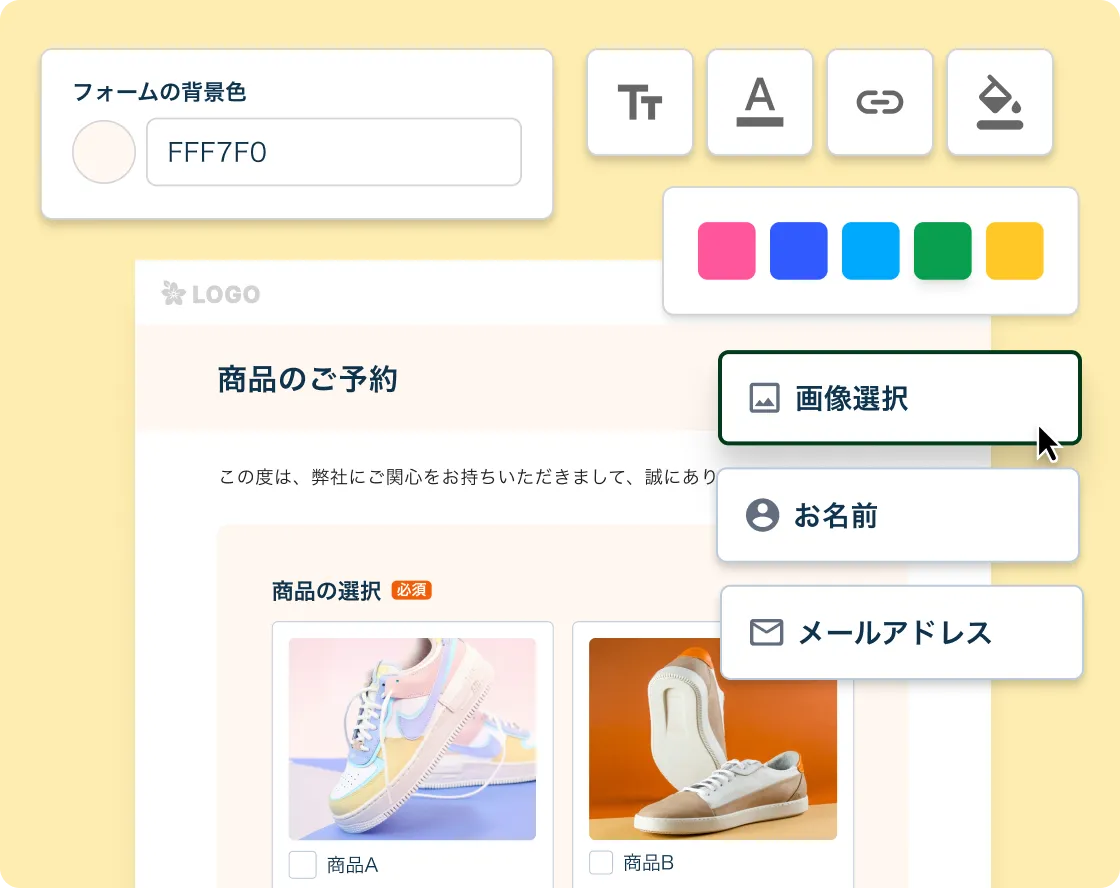The height and width of the screenshot is (888, 1120).
Task: Click the FFF7F0 hex color input field
Action: pos(334,152)
